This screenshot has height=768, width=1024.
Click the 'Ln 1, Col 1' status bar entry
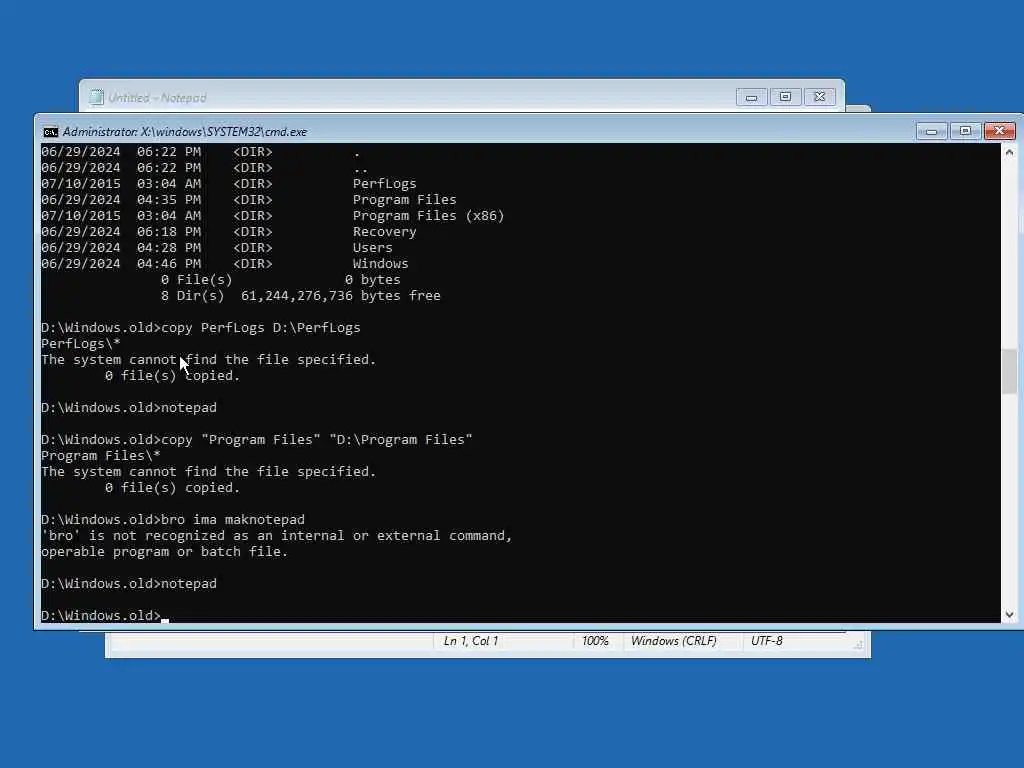pyautogui.click(x=471, y=641)
